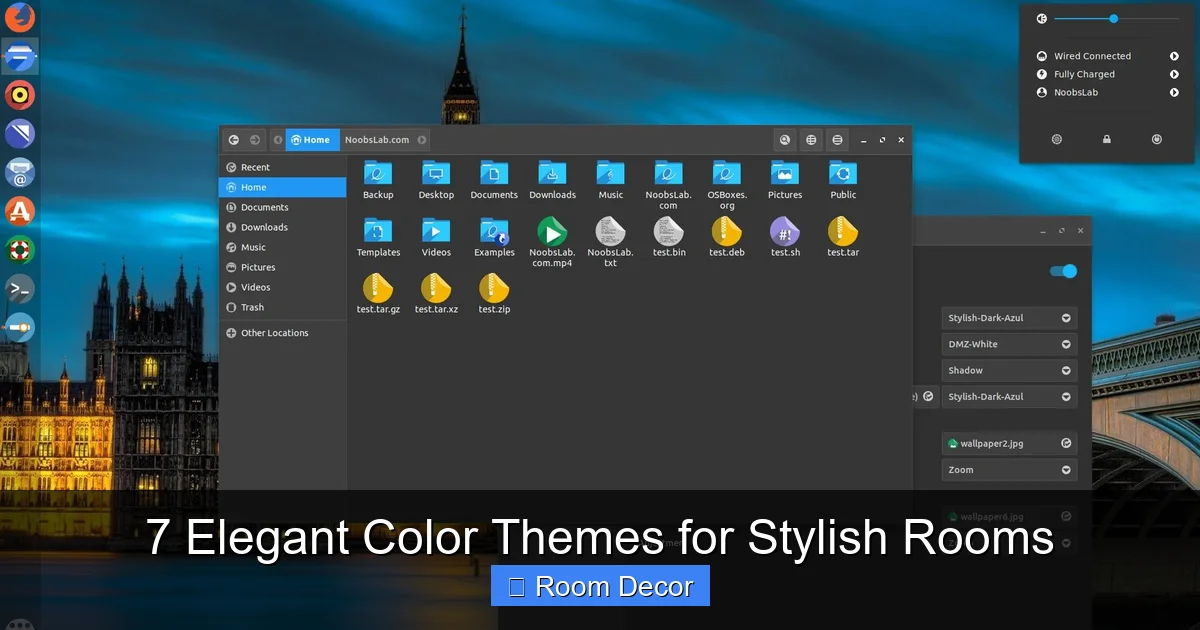Viewport: 1200px width, 630px height.
Task: Click the Wired Connected label
Action: (1092, 57)
